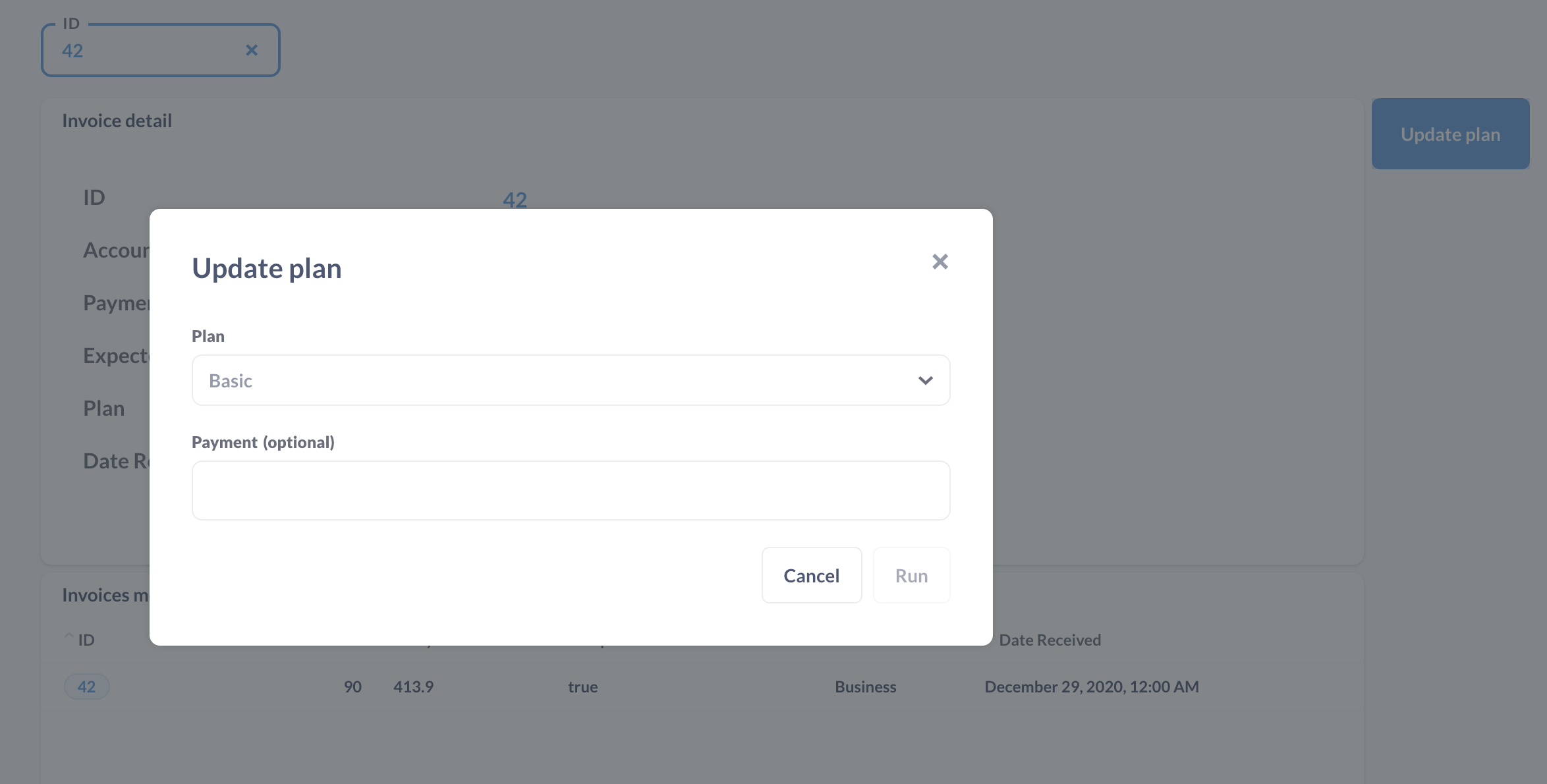Click the blue Update plan button
The height and width of the screenshot is (784, 1547).
coord(1449,134)
